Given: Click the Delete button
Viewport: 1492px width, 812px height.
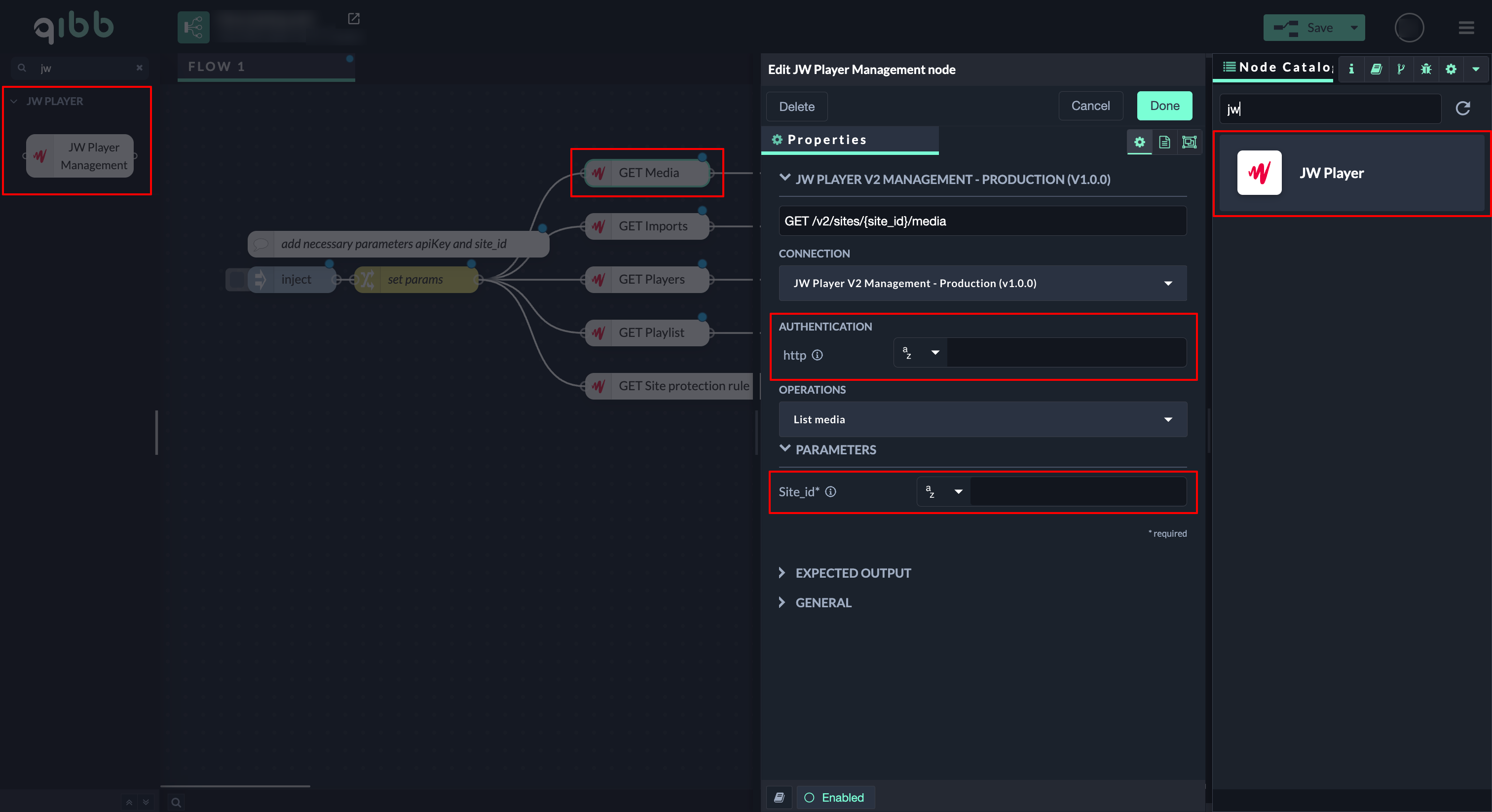Looking at the screenshot, I should click(796, 107).
